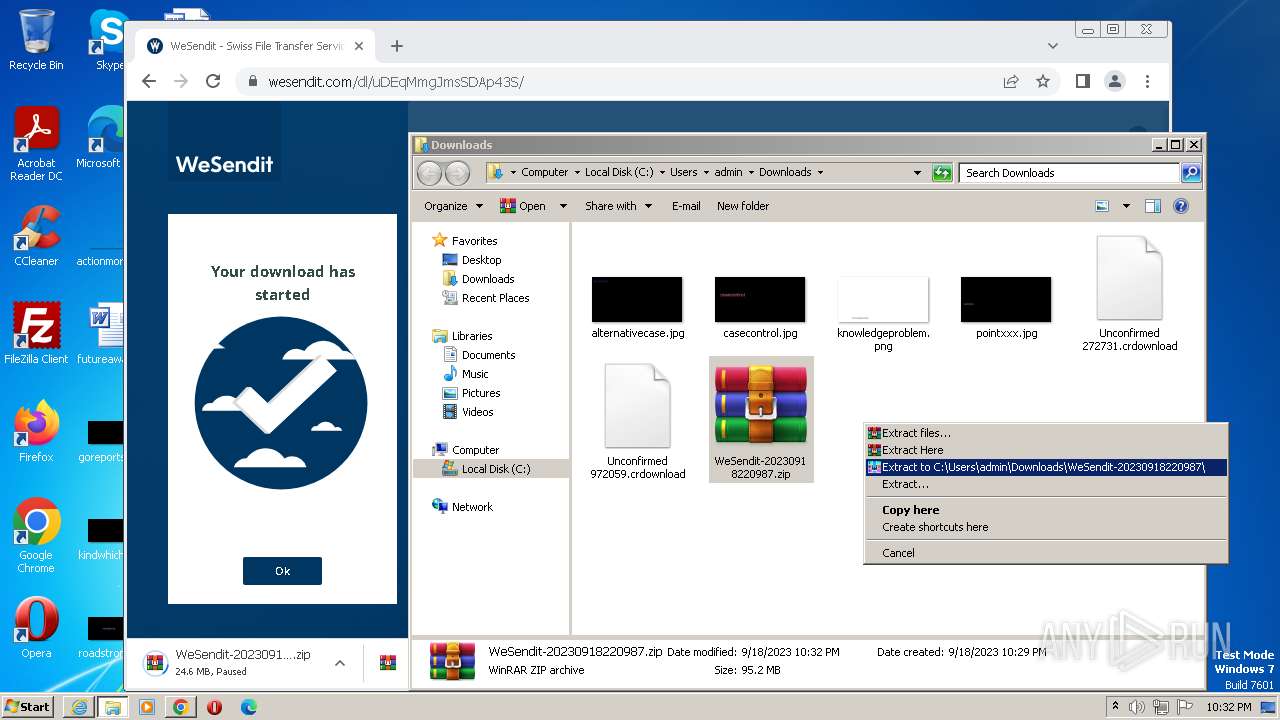Refresh the Downloads folder view
The height and width of the screenshot is (720, 1280).
942,173
